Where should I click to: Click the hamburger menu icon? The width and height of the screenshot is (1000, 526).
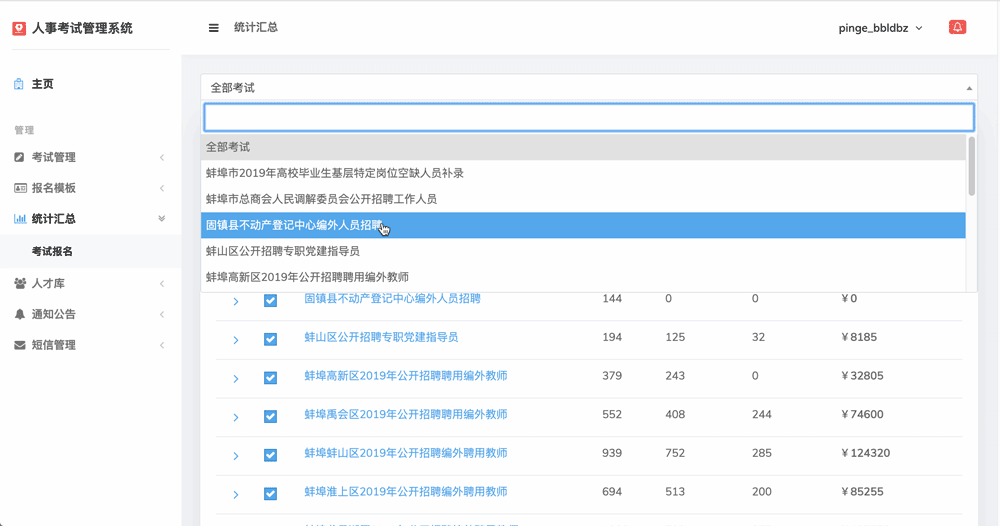click(x=214, y=28)
